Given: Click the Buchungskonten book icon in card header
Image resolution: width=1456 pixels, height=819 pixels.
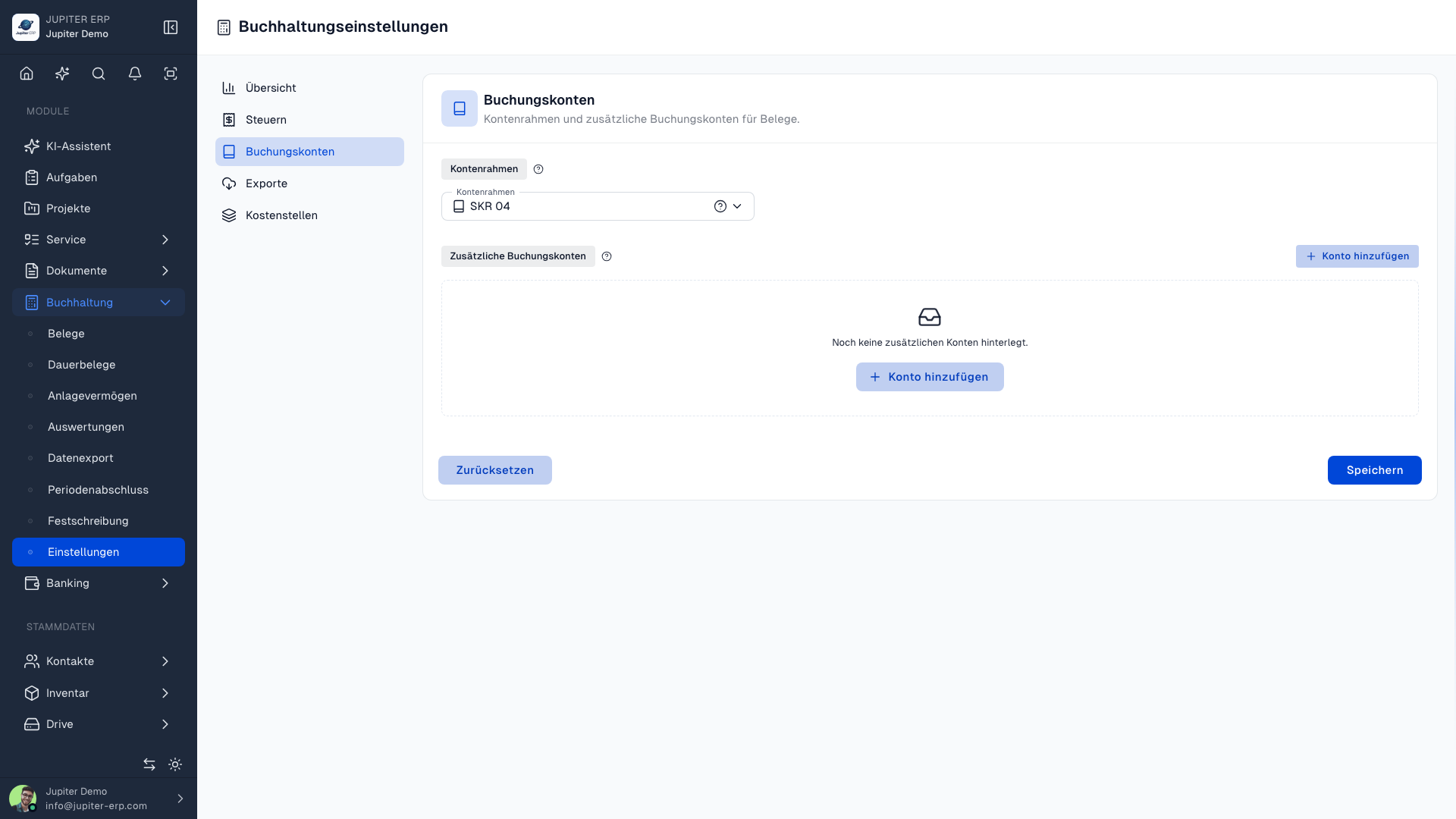Looking at the screenshot, I should (460, 108).
